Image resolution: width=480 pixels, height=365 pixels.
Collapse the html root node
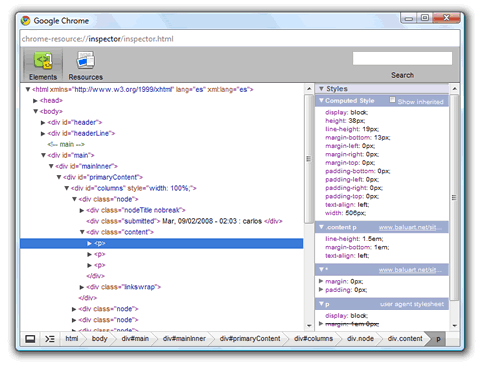tap(28, 89)
